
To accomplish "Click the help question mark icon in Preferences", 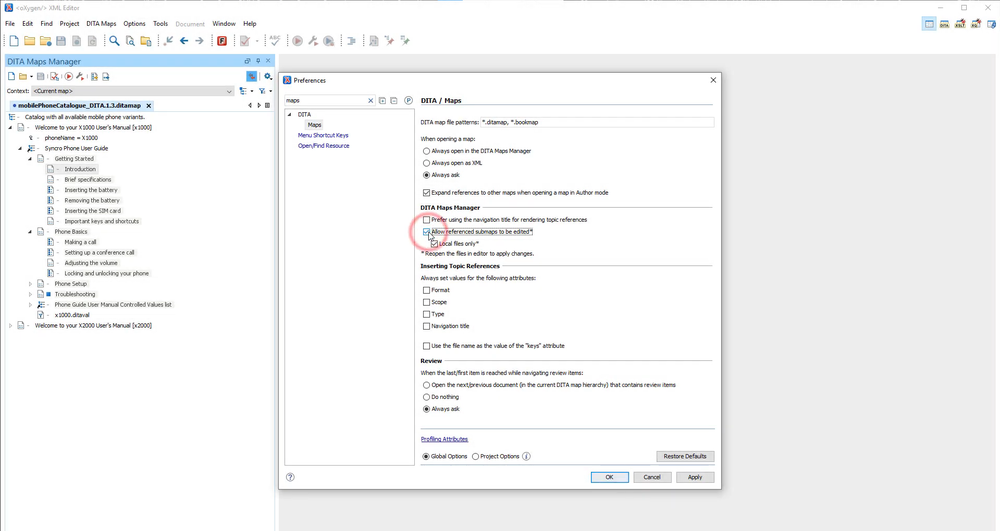I will (290, 477).
